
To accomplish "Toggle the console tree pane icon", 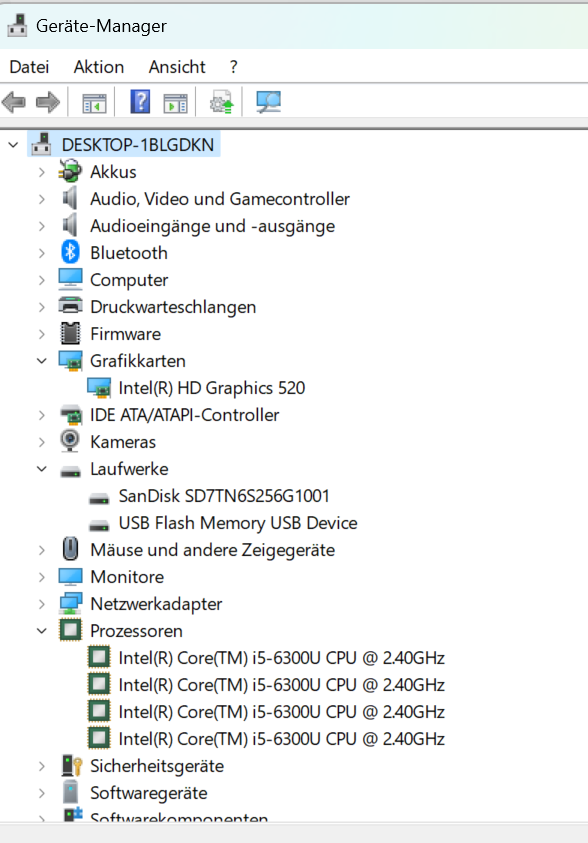I will tap(94, 102).
